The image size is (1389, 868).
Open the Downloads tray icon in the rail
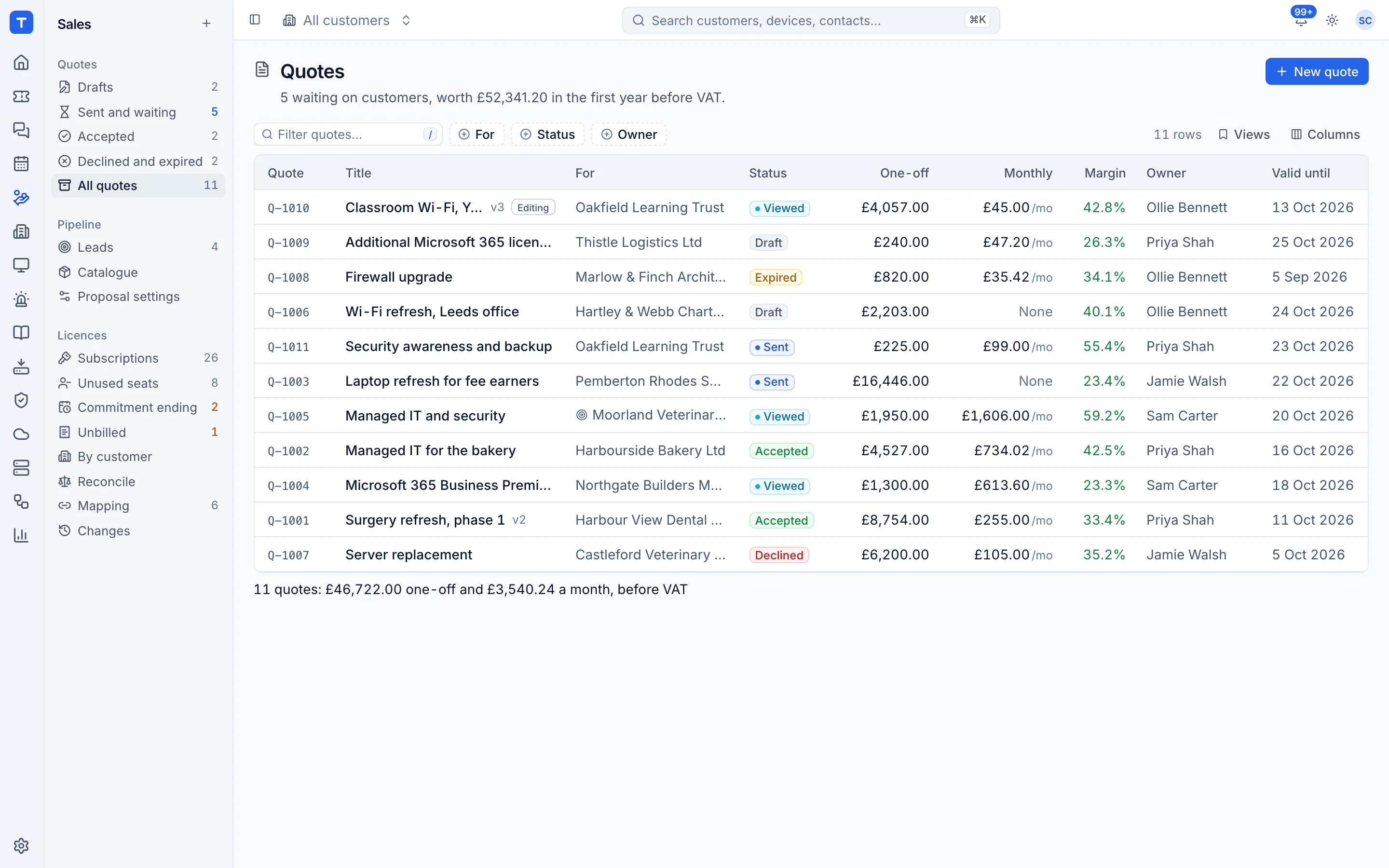(x=21, y=366)
